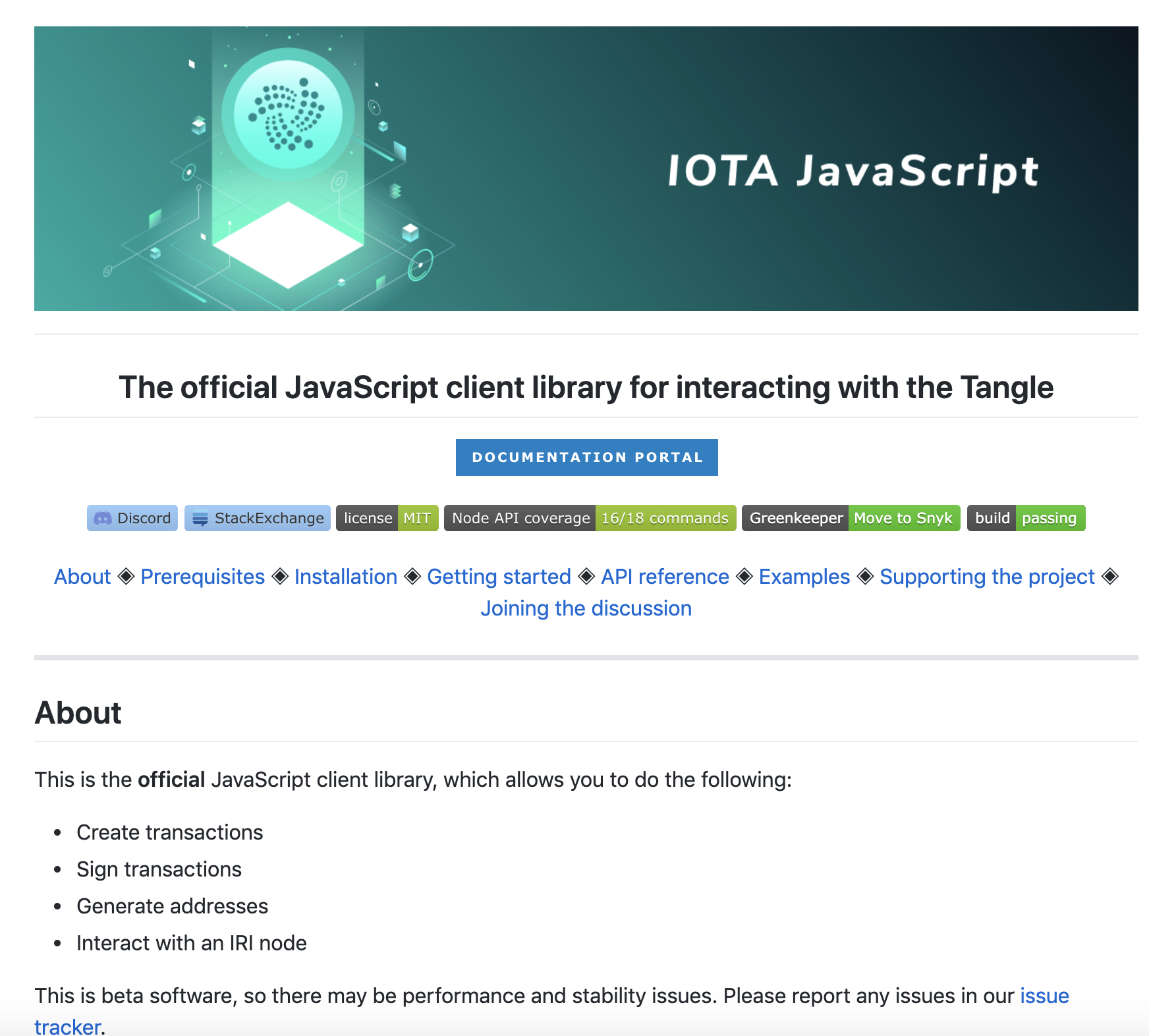Click the About section heading
This screenshot has width=1149, height=1036.
pyautogui.click(x=78, y=713)
